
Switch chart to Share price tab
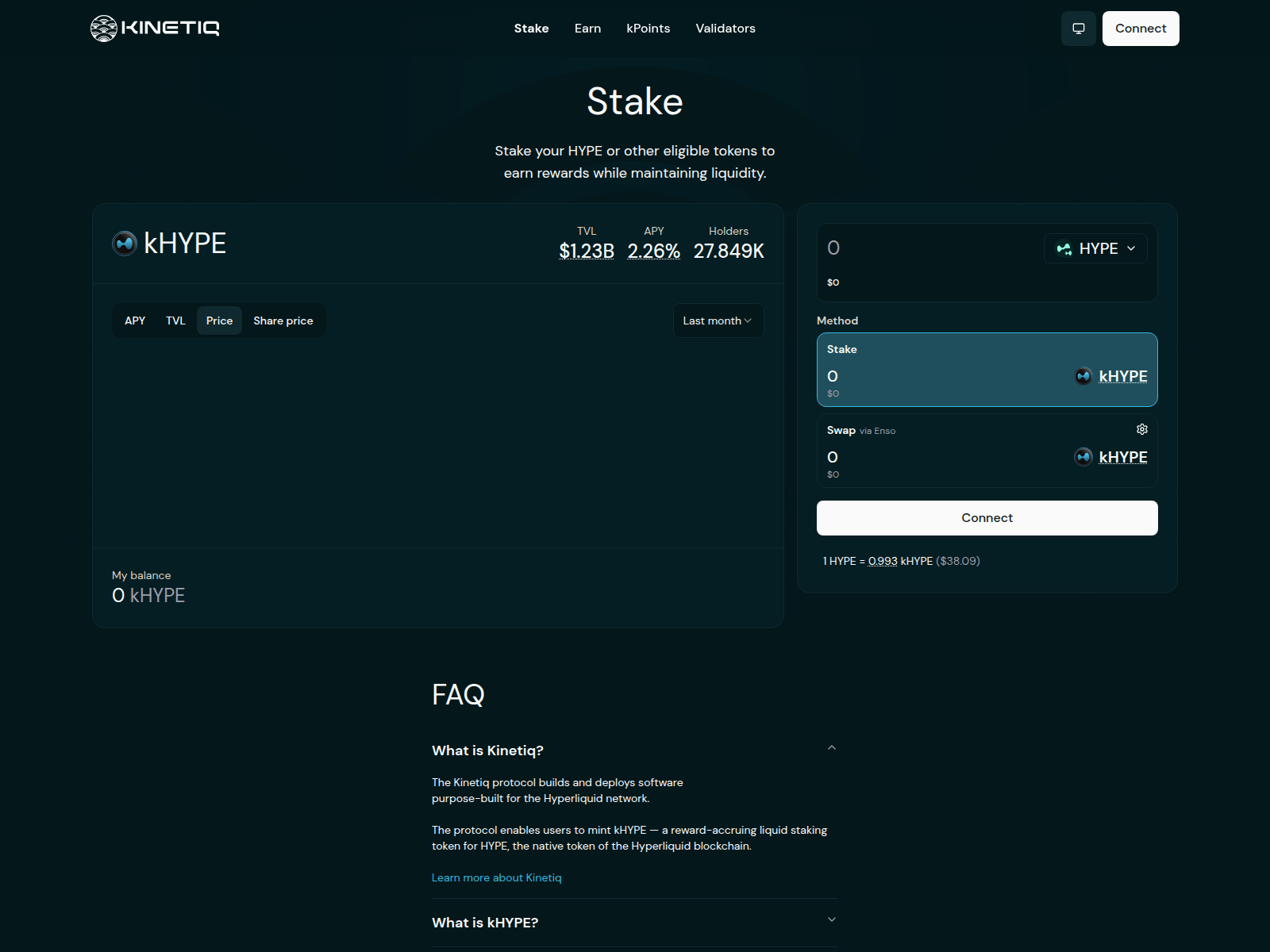(283, 321)
